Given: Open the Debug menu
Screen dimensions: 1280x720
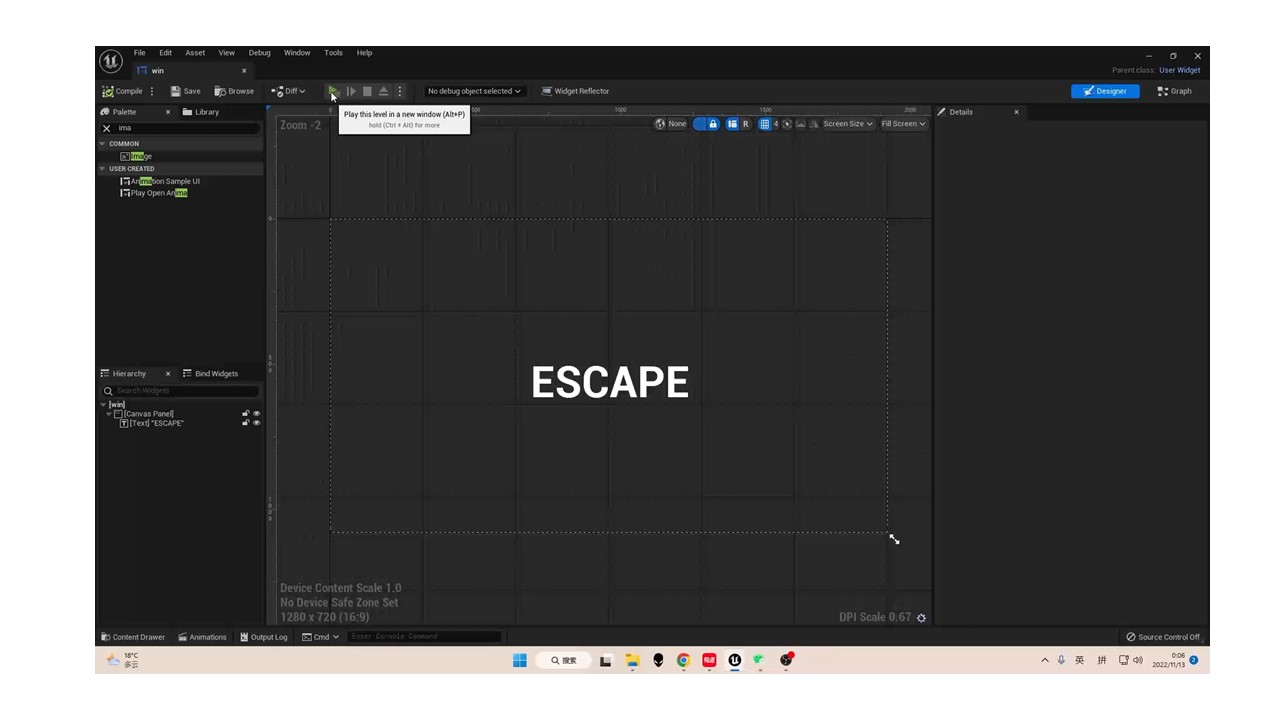Looking at the screenshot, I should [259, 52].
